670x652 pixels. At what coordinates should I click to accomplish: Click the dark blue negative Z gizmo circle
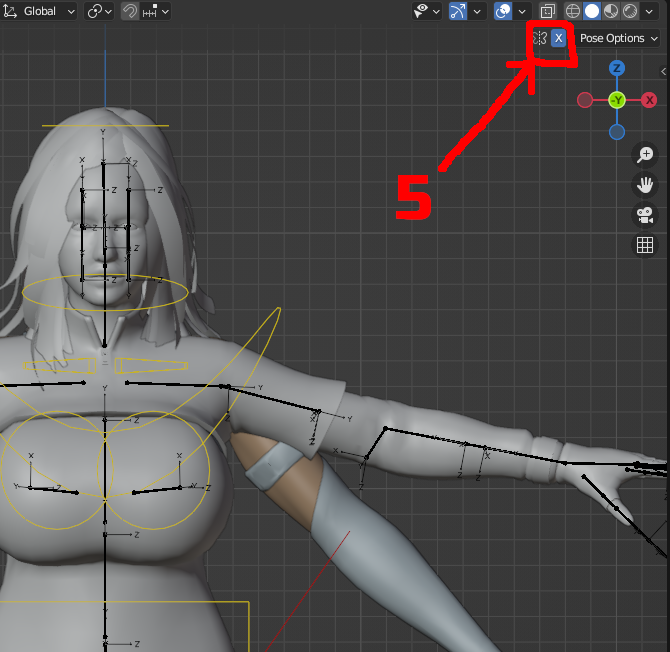pos(617,132)
